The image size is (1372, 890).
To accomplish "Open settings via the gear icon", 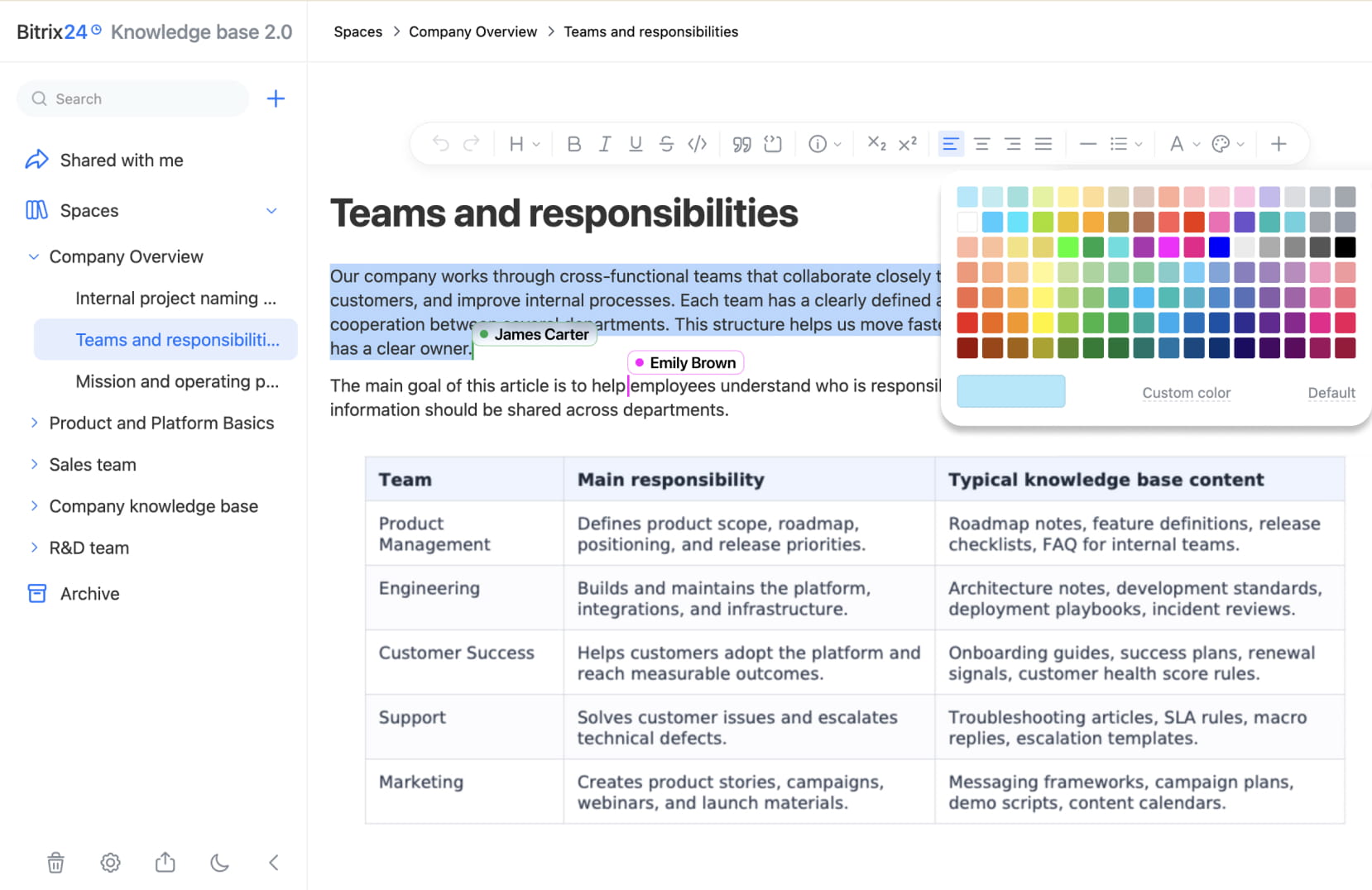I will [110, 863].
